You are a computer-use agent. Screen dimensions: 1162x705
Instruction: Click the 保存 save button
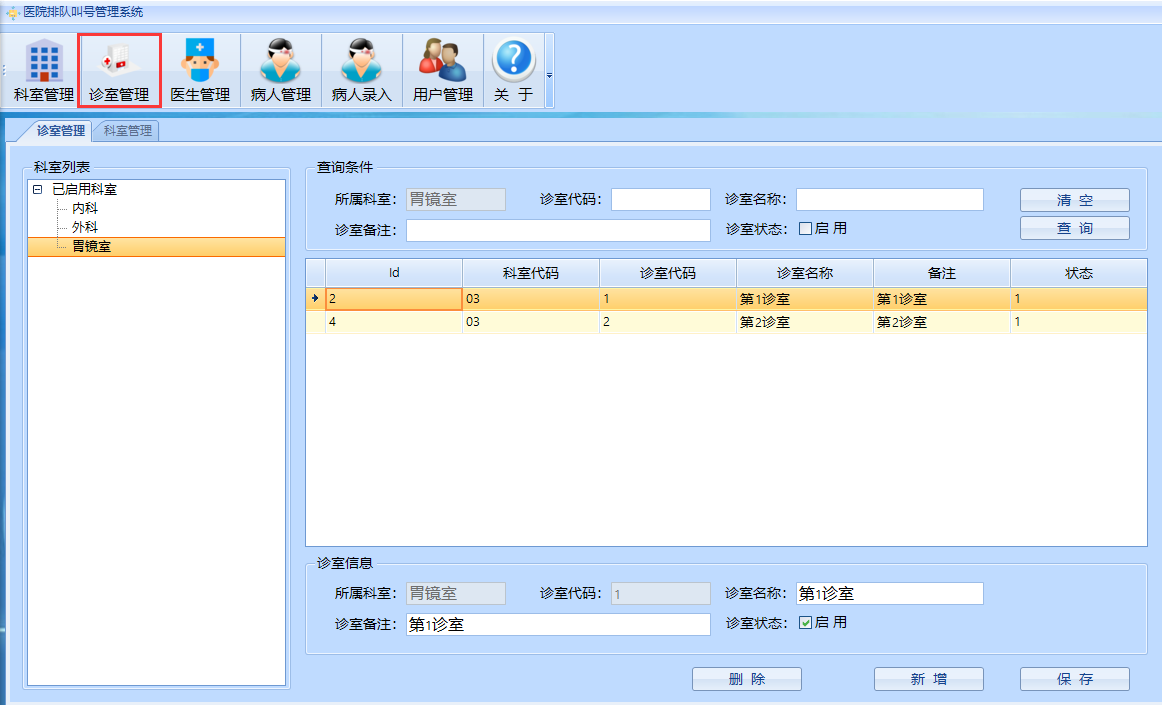(x=1075, y=679)
